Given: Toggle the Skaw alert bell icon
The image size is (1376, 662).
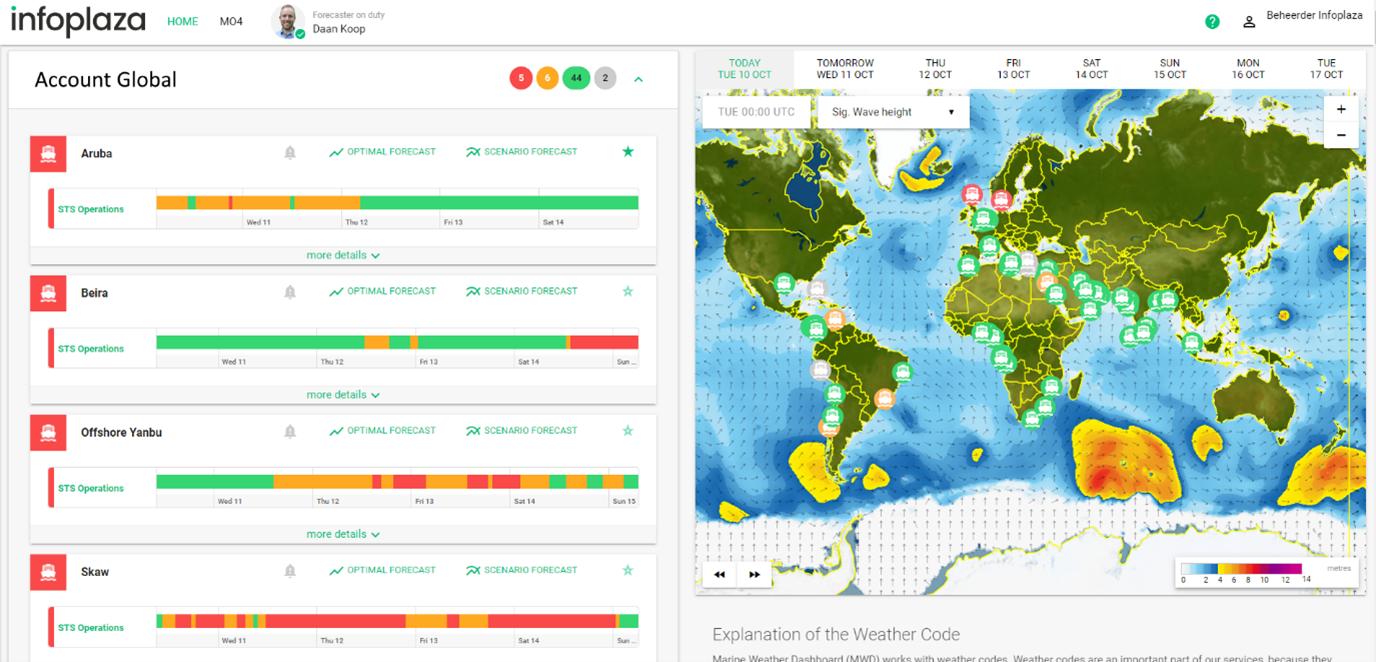Looking at the screenshot, I should coord(290,571).
